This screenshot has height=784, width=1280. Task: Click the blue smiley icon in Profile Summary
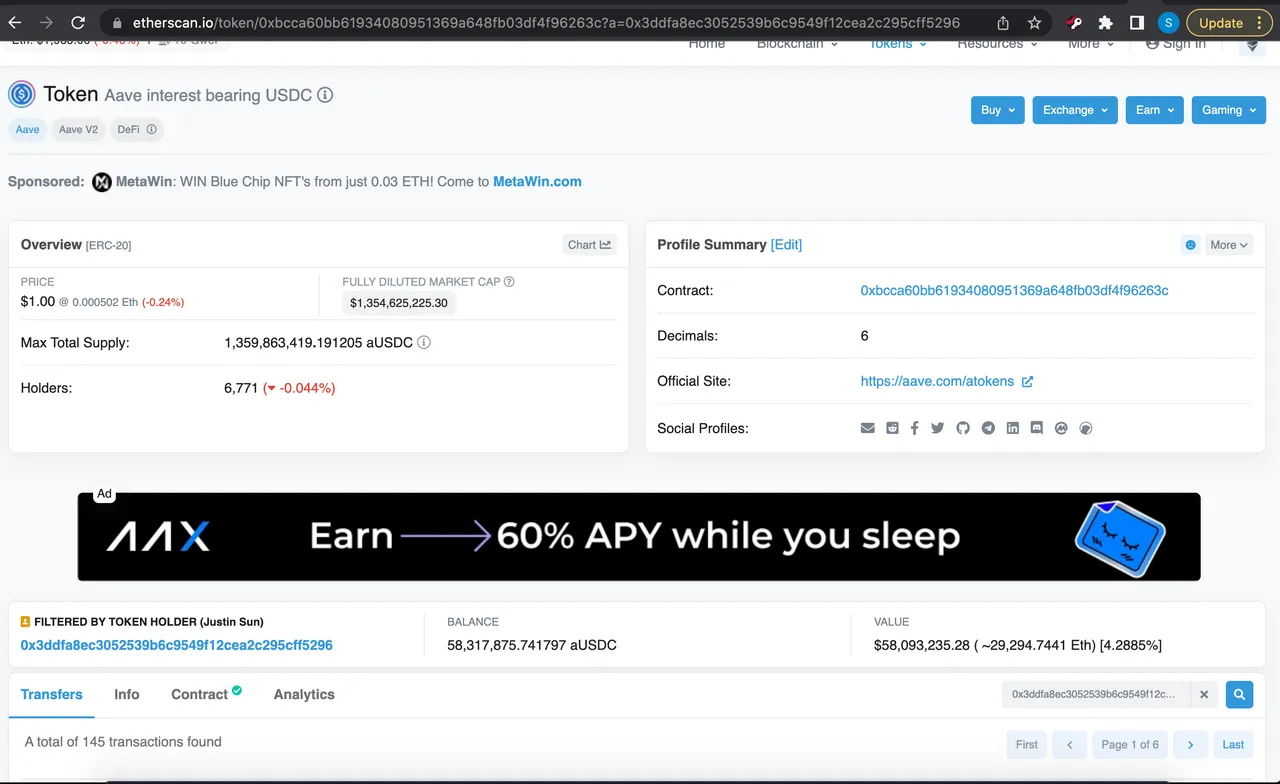pyautogui.click(x=1190, y=245)
